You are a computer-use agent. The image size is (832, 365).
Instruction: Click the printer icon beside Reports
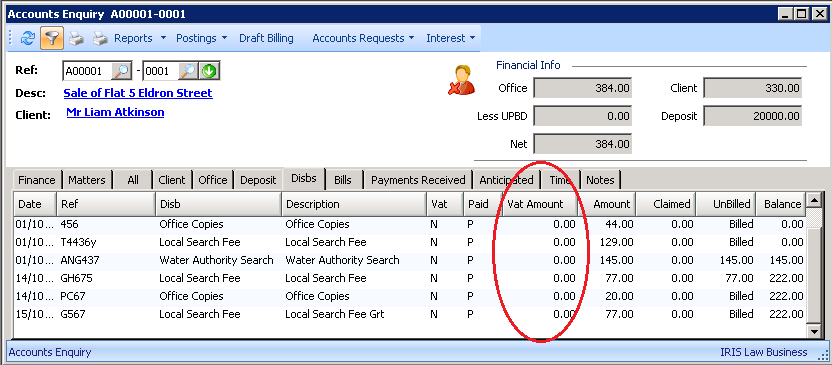100,38
